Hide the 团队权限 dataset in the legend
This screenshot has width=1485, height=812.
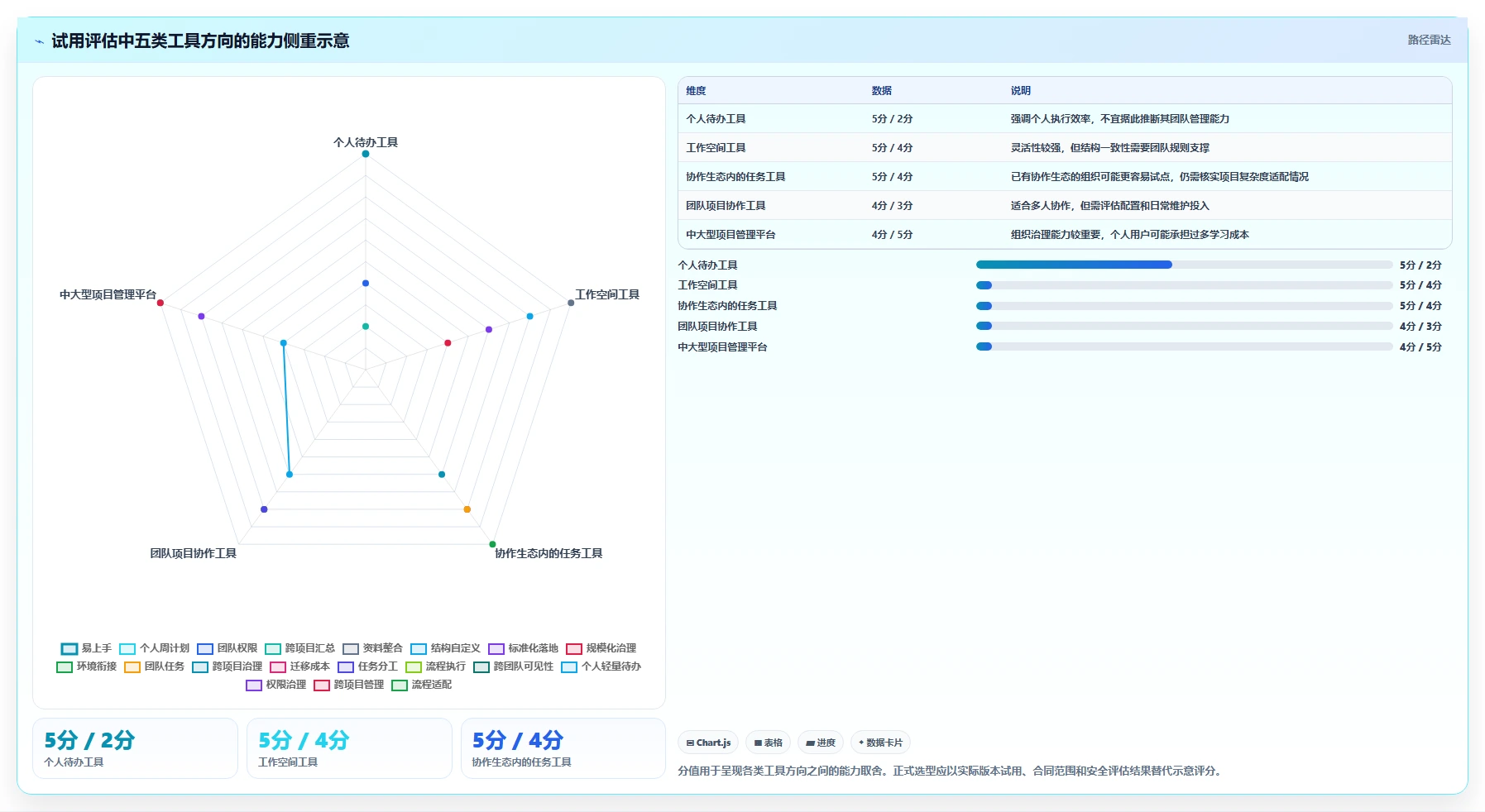click(x=228, y=648)
